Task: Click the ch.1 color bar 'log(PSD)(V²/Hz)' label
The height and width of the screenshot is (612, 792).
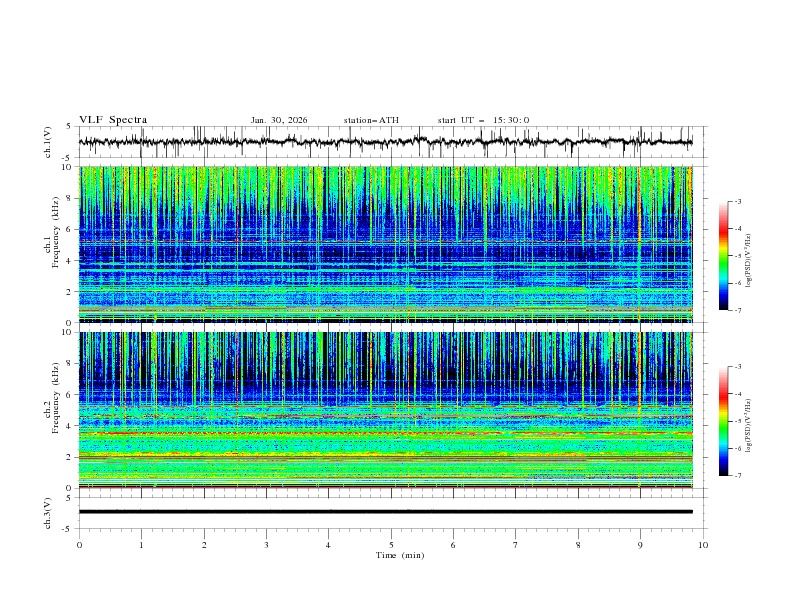Action: (x=749, y=261)
